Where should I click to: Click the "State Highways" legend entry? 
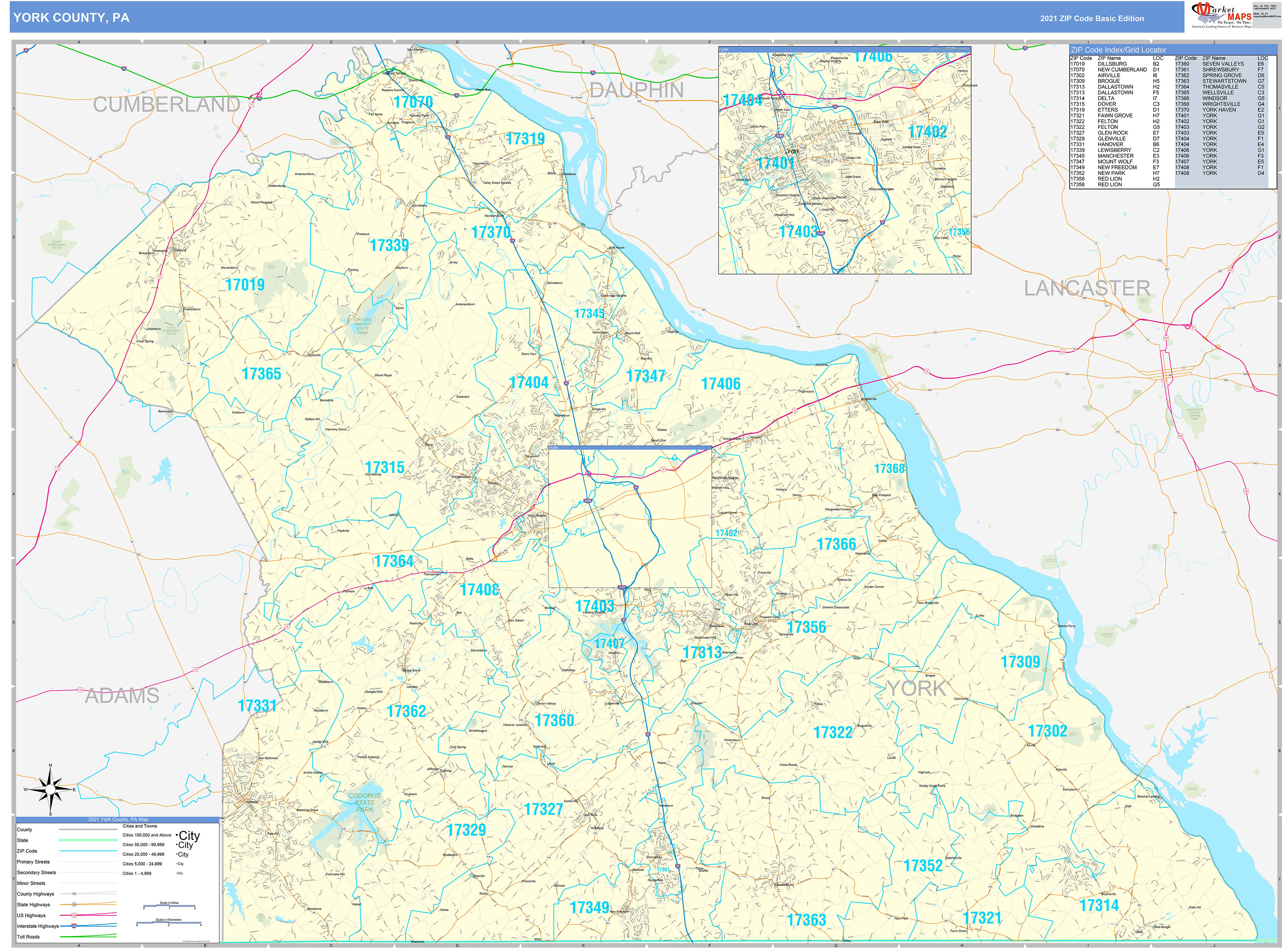(x=33, y=905)
